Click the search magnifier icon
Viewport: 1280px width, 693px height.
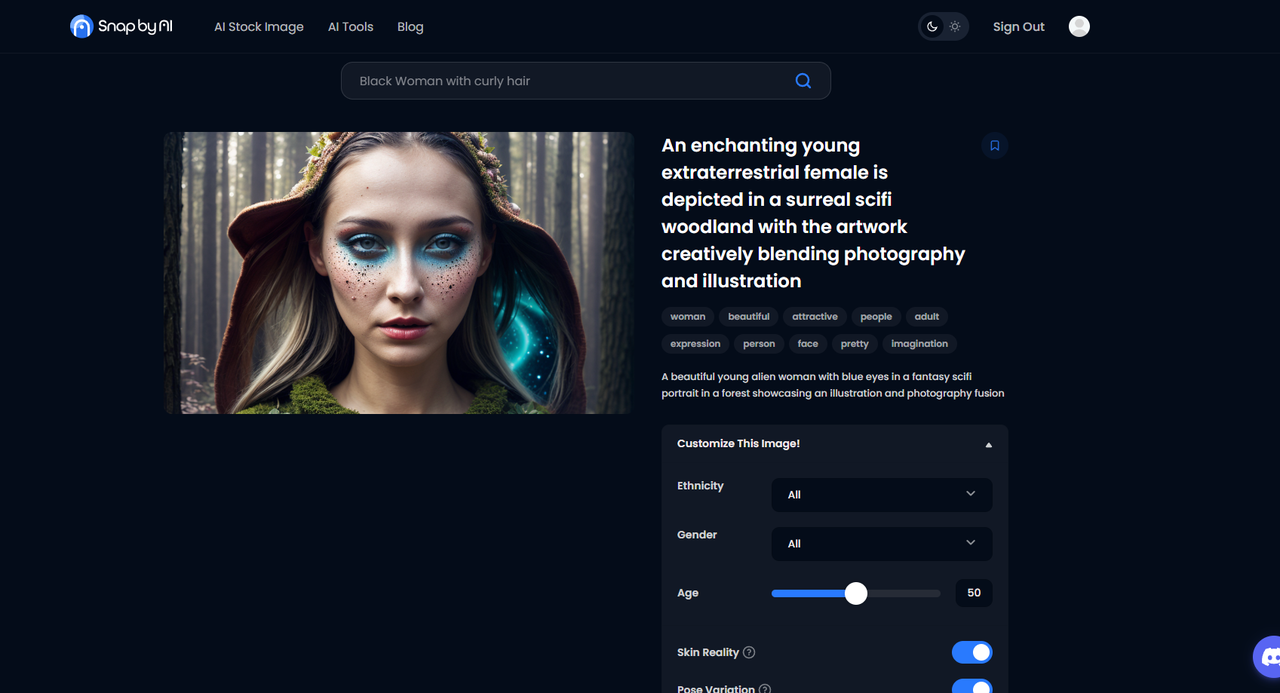click(803, 81)
